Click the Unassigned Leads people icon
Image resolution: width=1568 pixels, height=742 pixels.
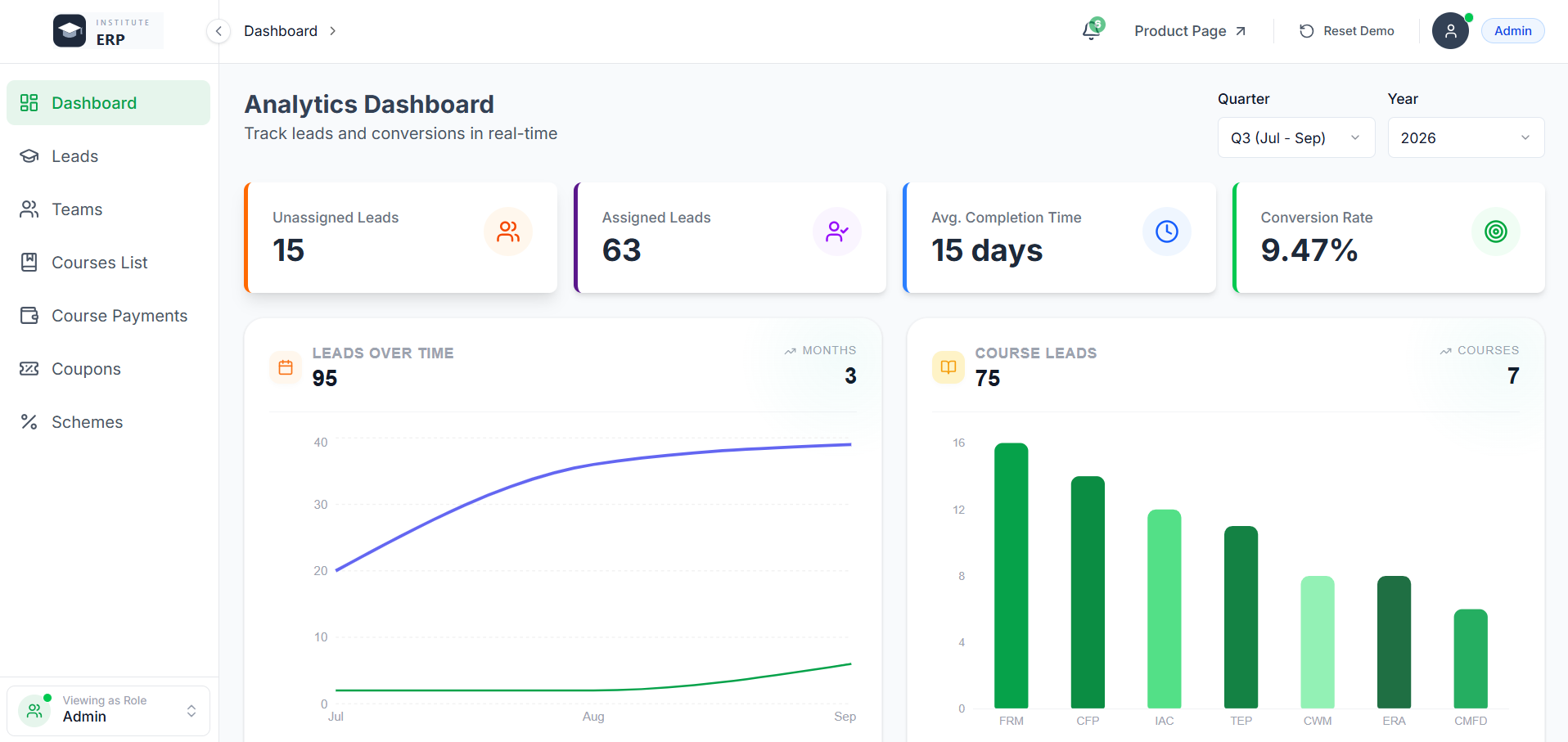click(x=508, y=232)
